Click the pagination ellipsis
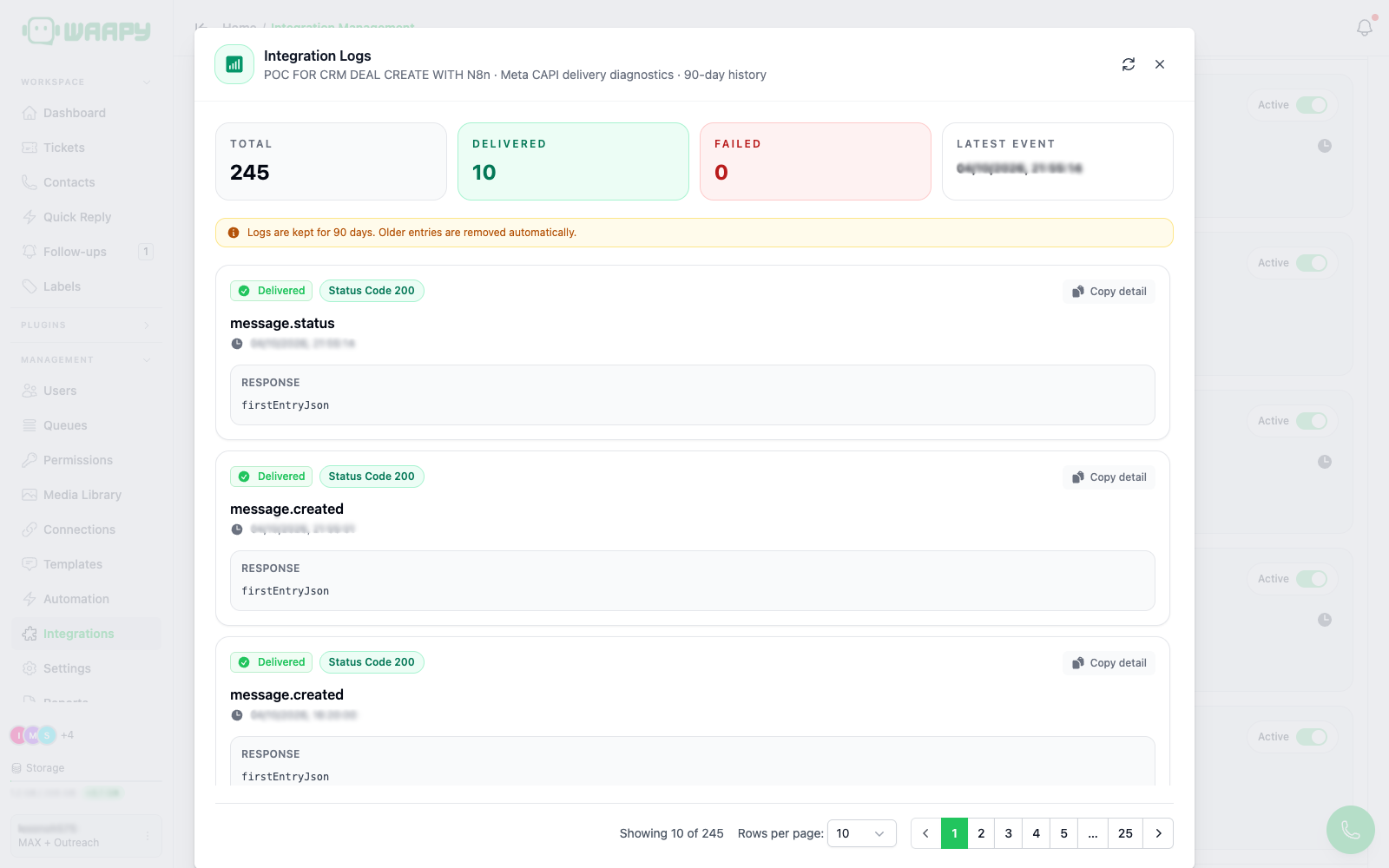This screenshot has width=1389, height=868. pos(1093,833)
